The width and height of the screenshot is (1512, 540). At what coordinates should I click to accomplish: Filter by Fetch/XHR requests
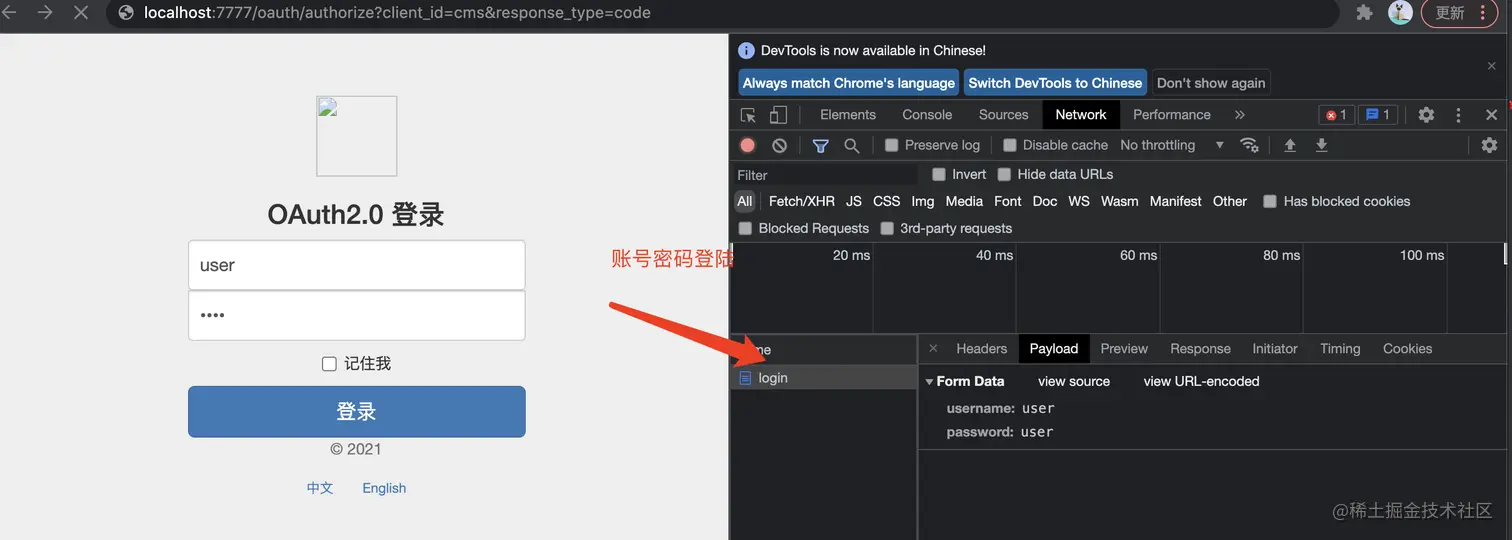coord(802,201)
